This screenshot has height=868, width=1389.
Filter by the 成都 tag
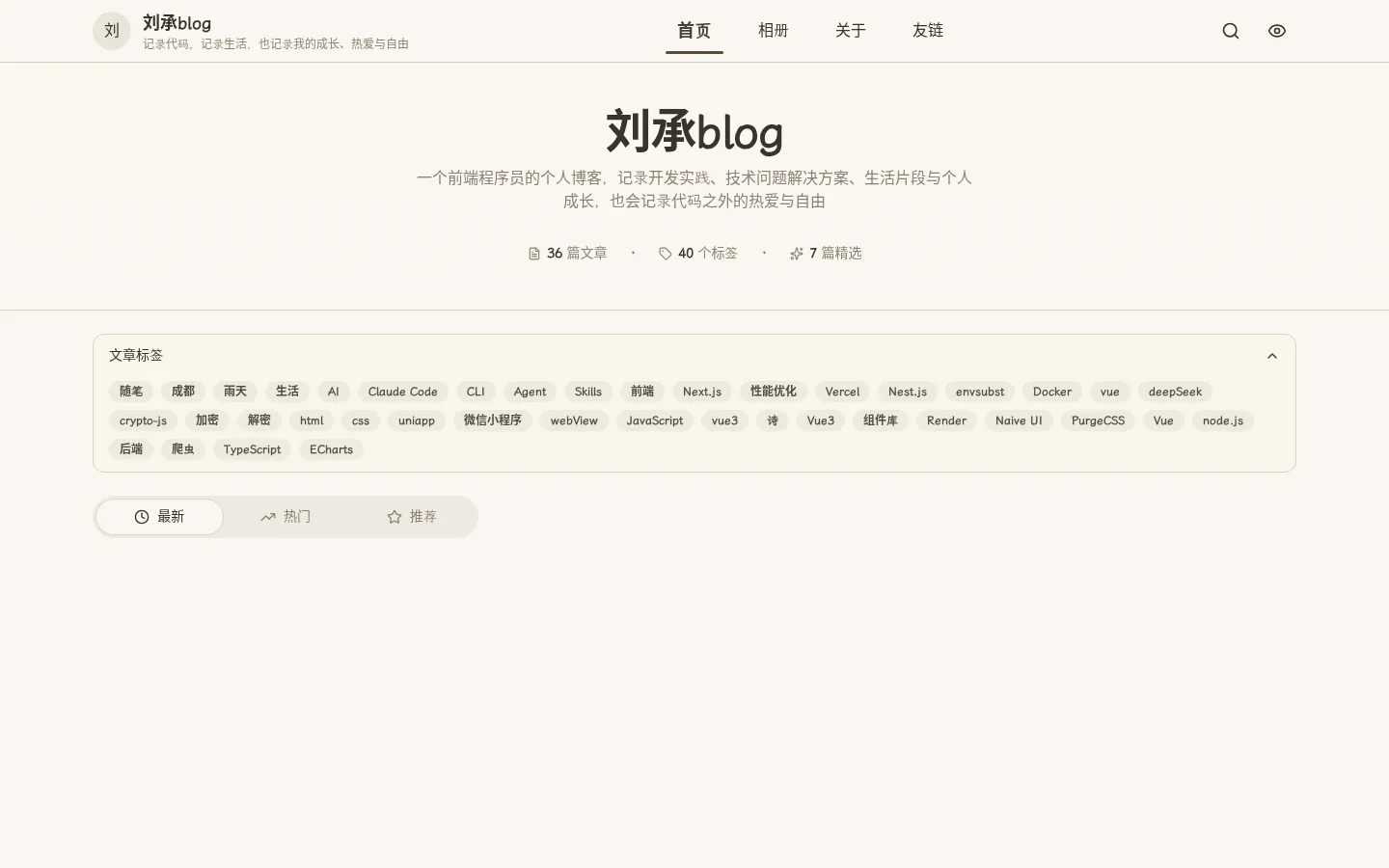pyautogui.click(x=183, y=392)
